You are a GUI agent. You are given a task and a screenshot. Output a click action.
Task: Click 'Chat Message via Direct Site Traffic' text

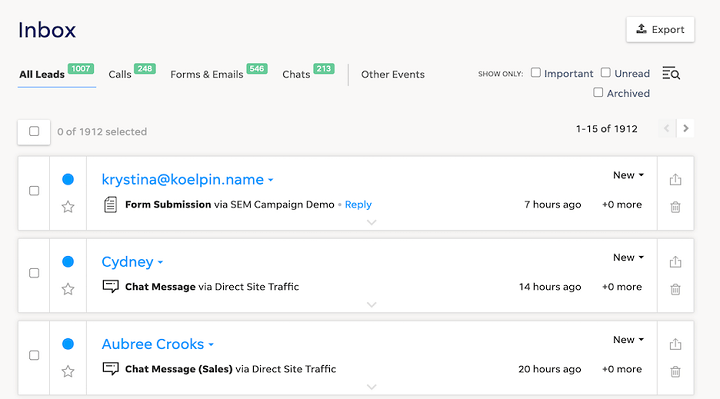click(x=212, y=287)
